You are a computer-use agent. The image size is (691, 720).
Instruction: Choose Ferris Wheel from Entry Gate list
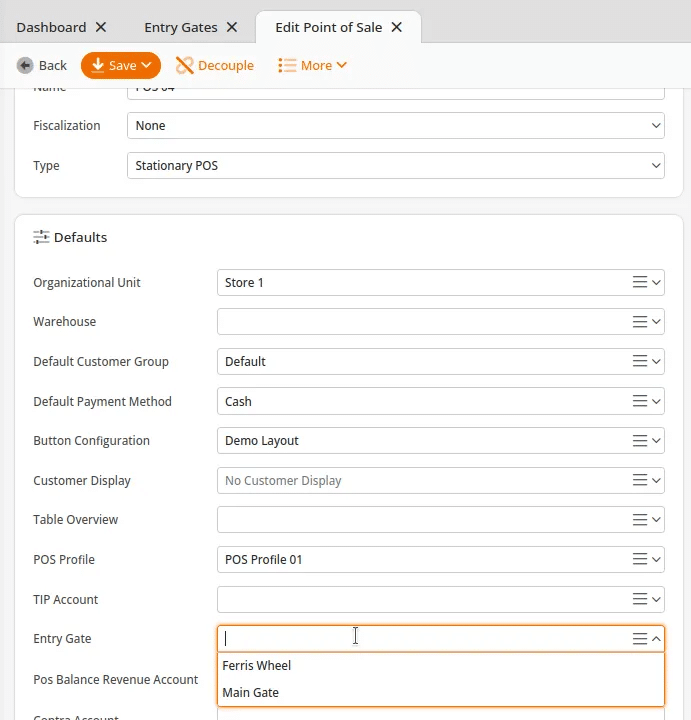point(441,665)
